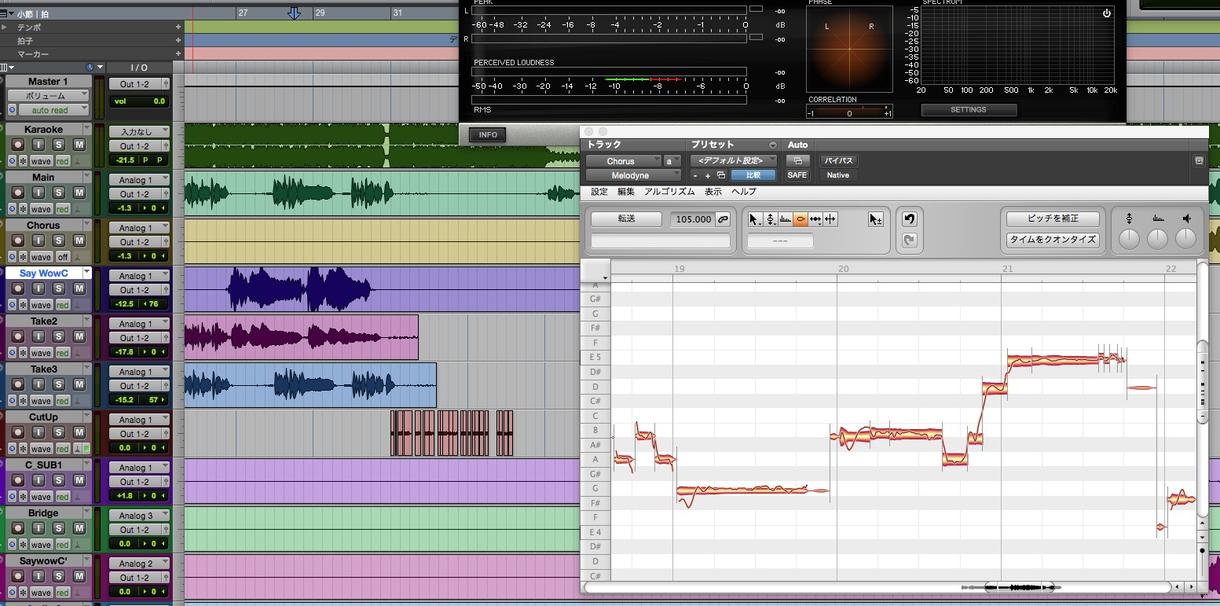Adjust the Melodyne volume macro knob
Viewport: 1220px width, 606px height.
click(1185, 238)
